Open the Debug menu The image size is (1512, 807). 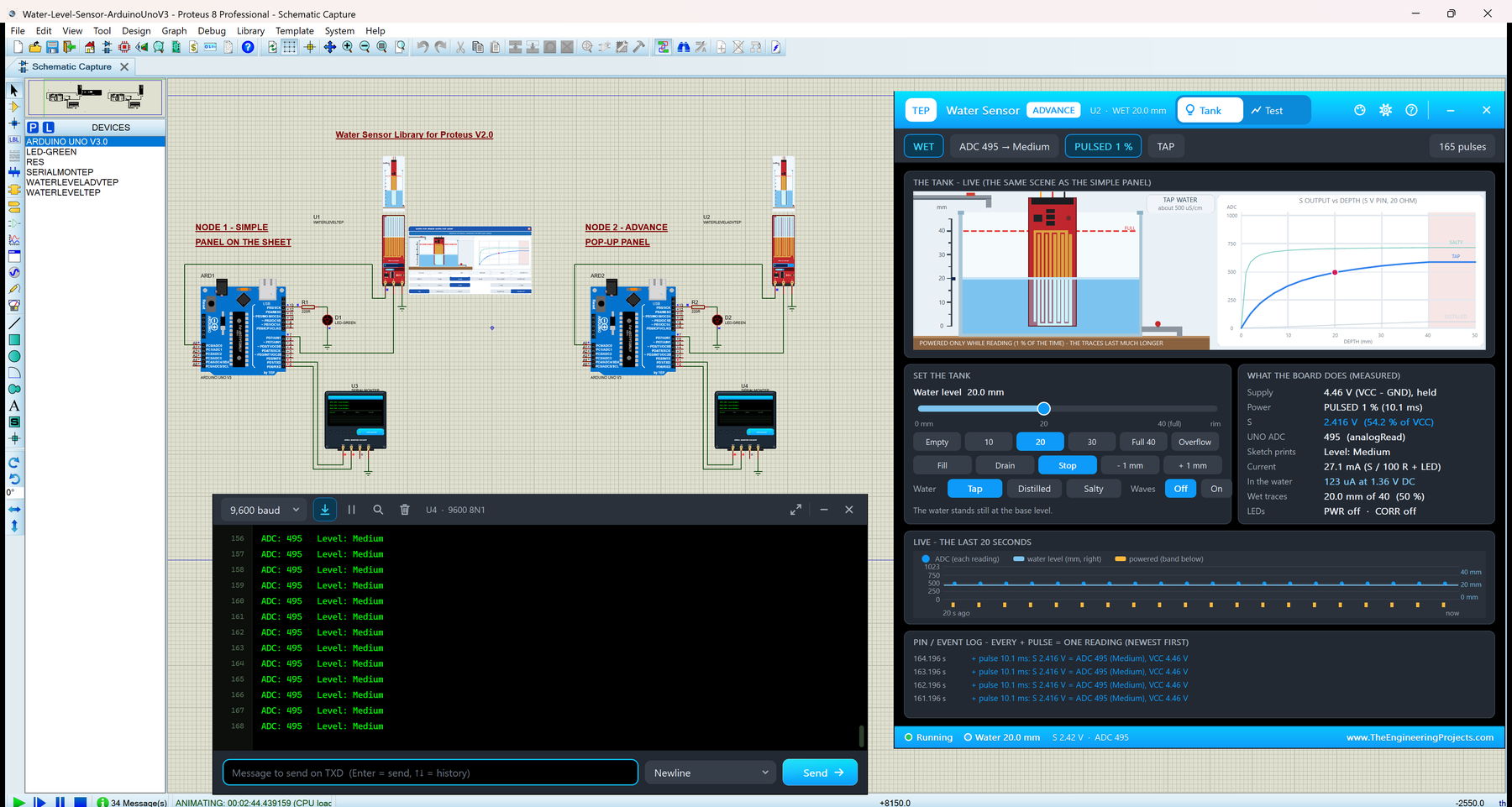point(212,30)
